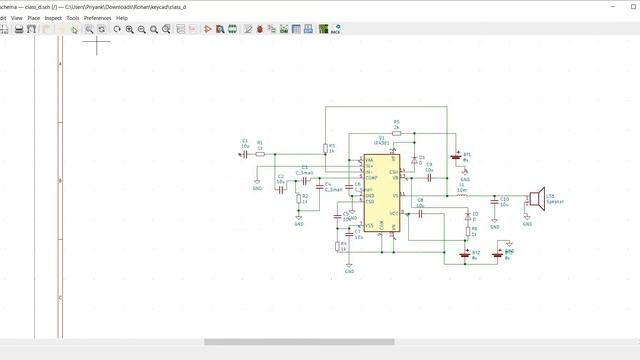The image size is (640, 360).
Task: Click Zoom to Fit icon
Action: 154,29
